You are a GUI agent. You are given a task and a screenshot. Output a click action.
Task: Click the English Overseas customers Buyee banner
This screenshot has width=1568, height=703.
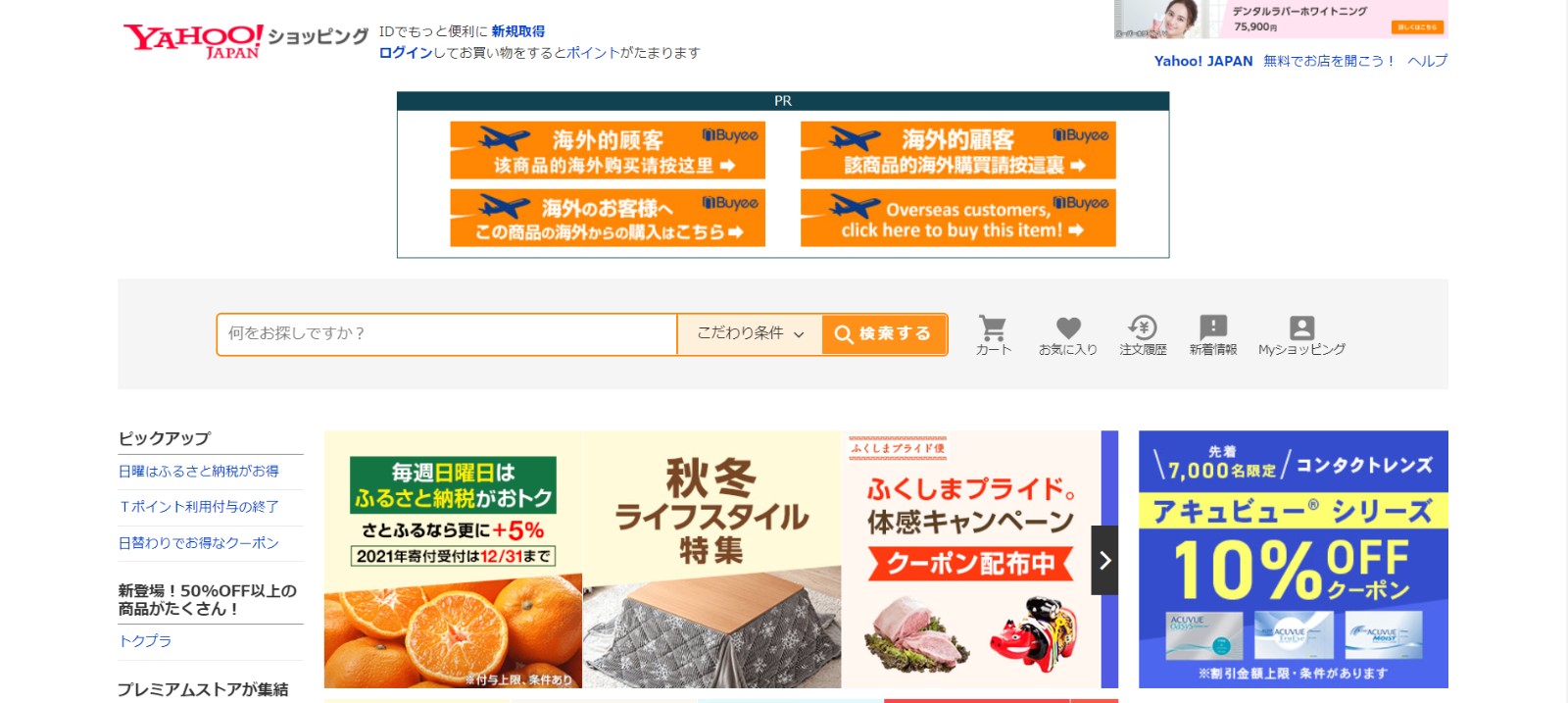point(957,218)
